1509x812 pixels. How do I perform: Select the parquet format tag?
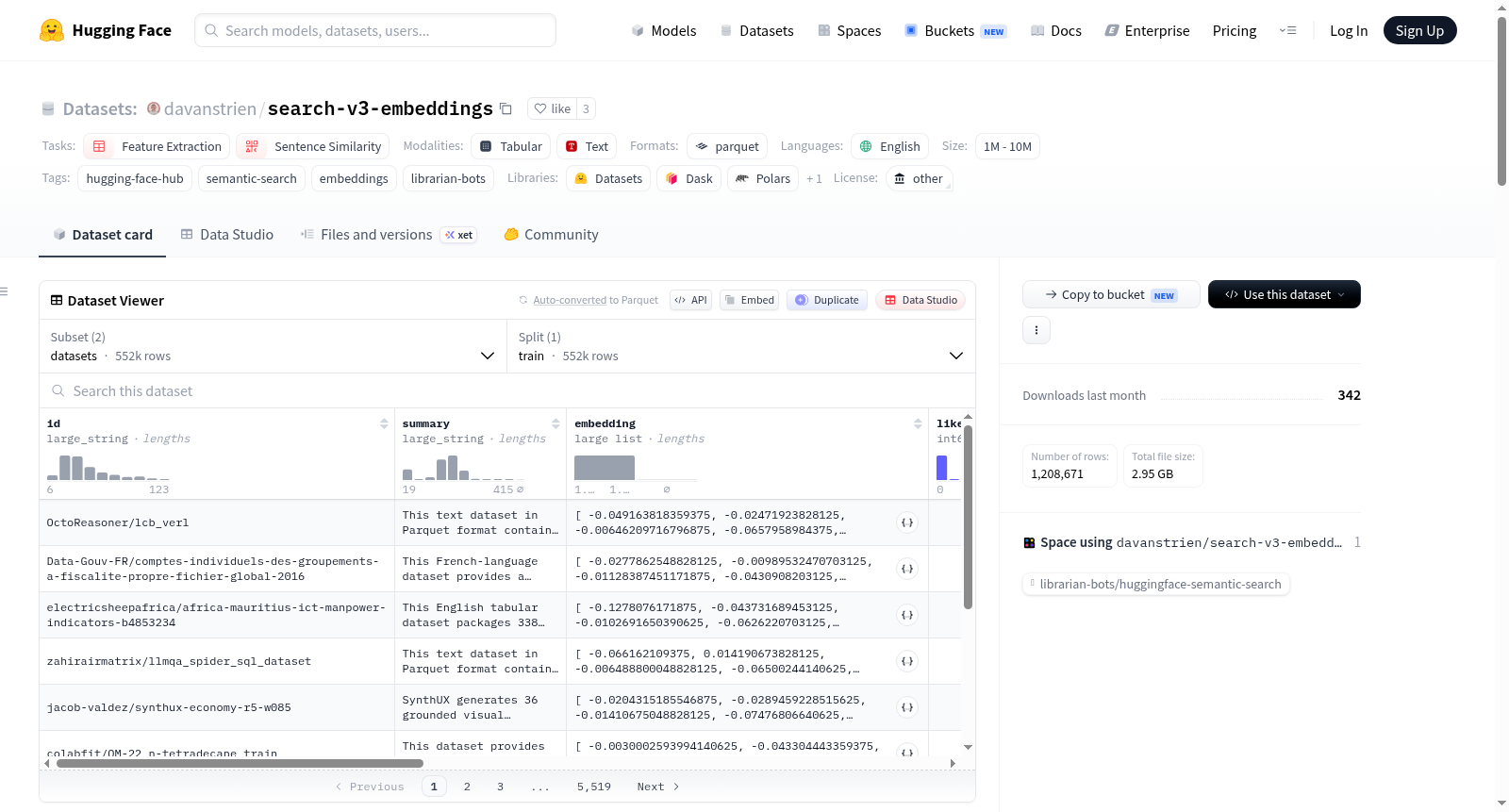click(x=727, y=146)
